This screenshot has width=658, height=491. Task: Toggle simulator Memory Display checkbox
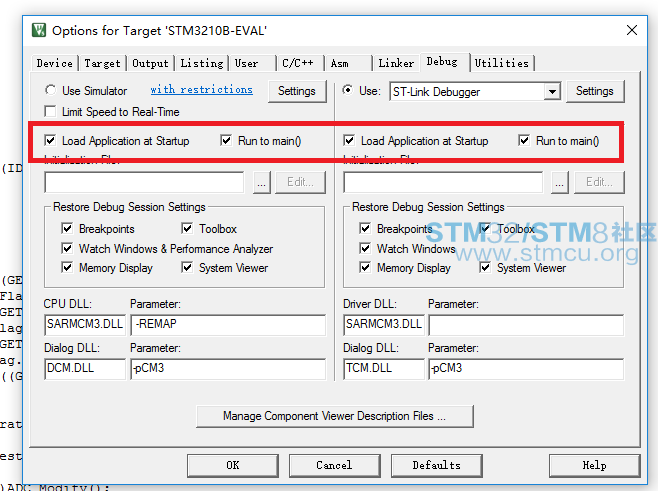[67, 267]
